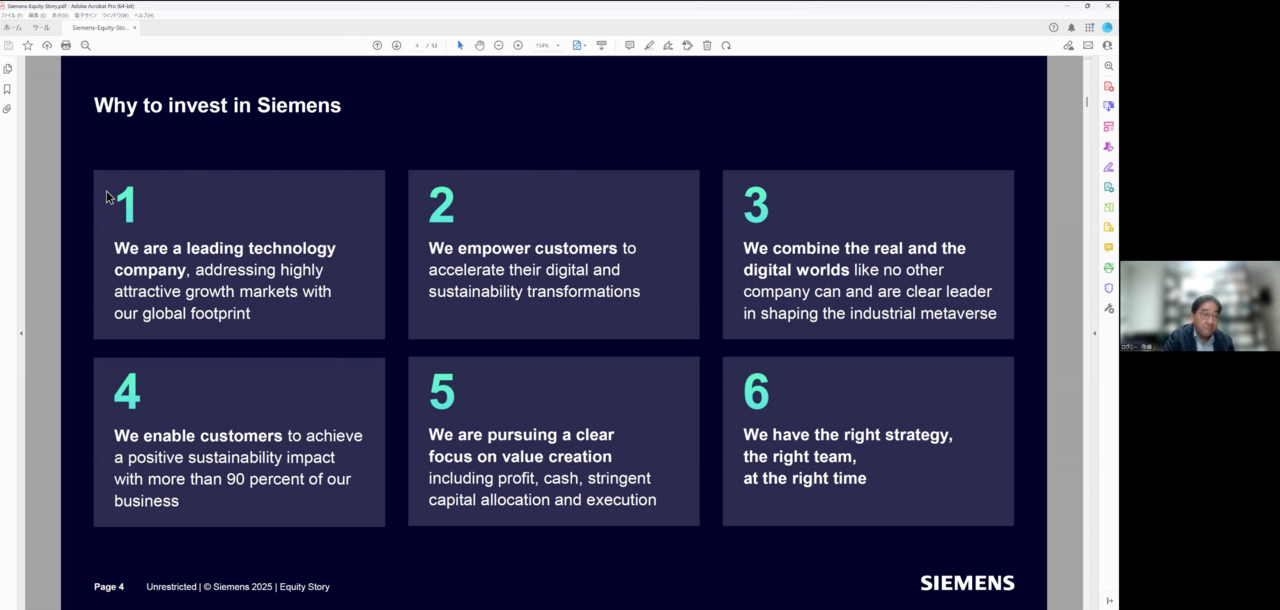
Task: Upload the file with the cloud icon
Action: pos(46,45)
